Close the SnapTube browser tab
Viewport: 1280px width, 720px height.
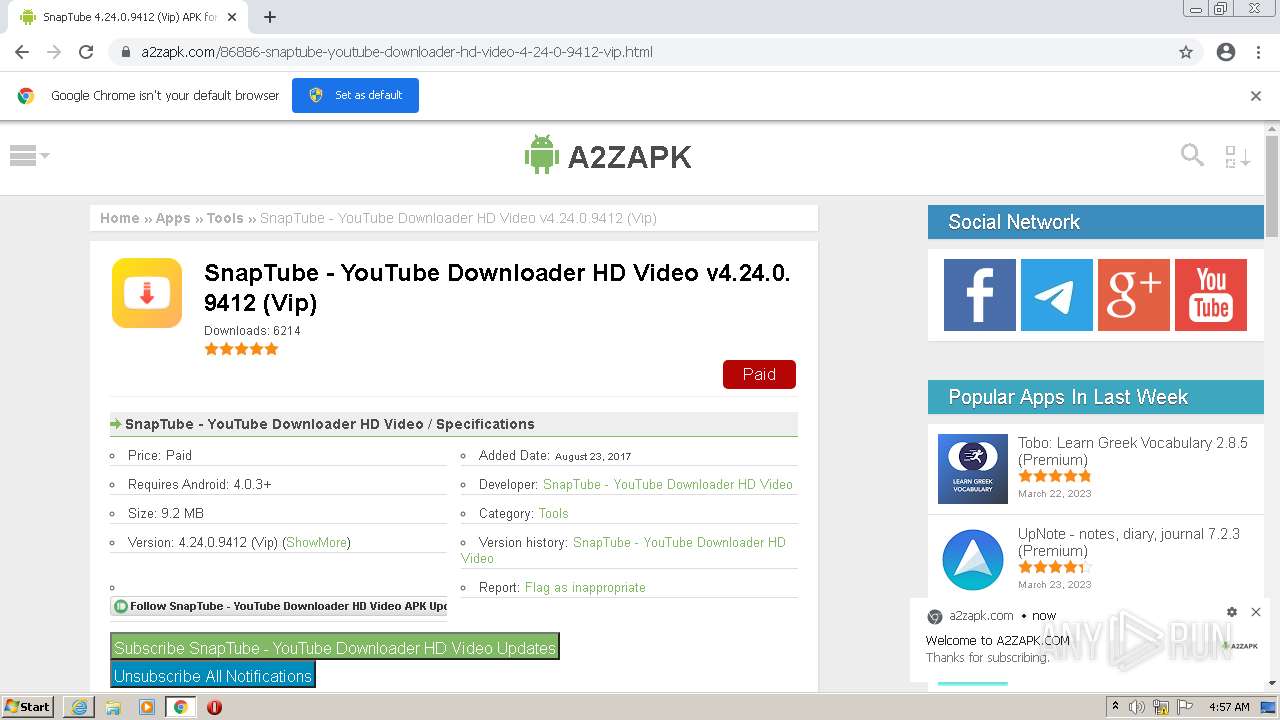(x=232, y=17)
